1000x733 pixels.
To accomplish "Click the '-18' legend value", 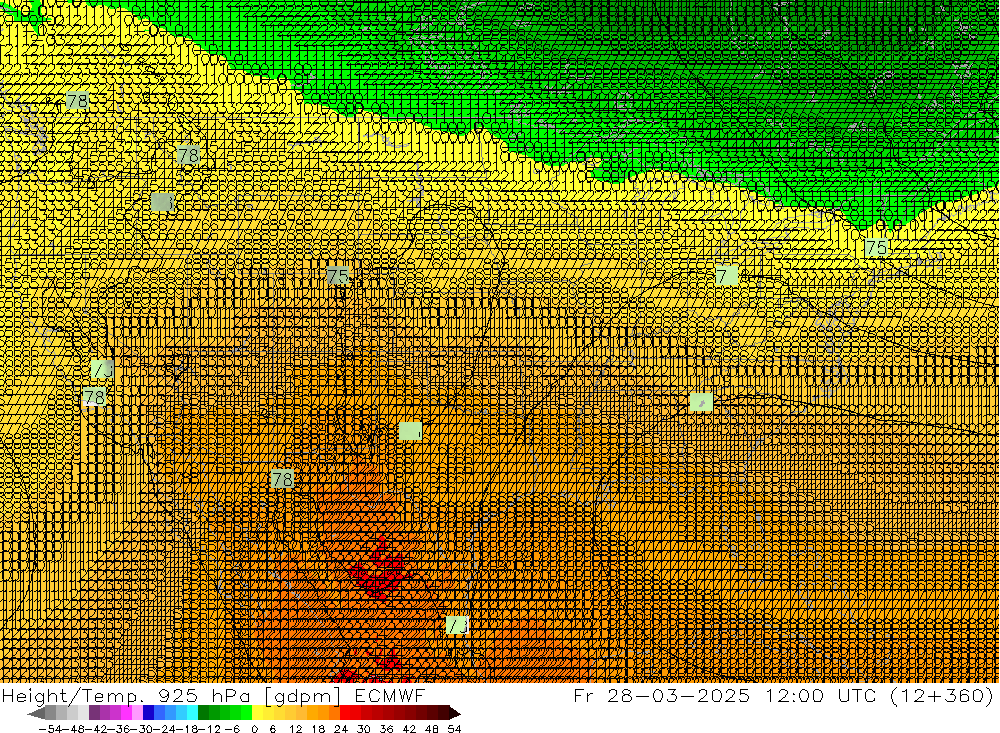I will [187, 729].
